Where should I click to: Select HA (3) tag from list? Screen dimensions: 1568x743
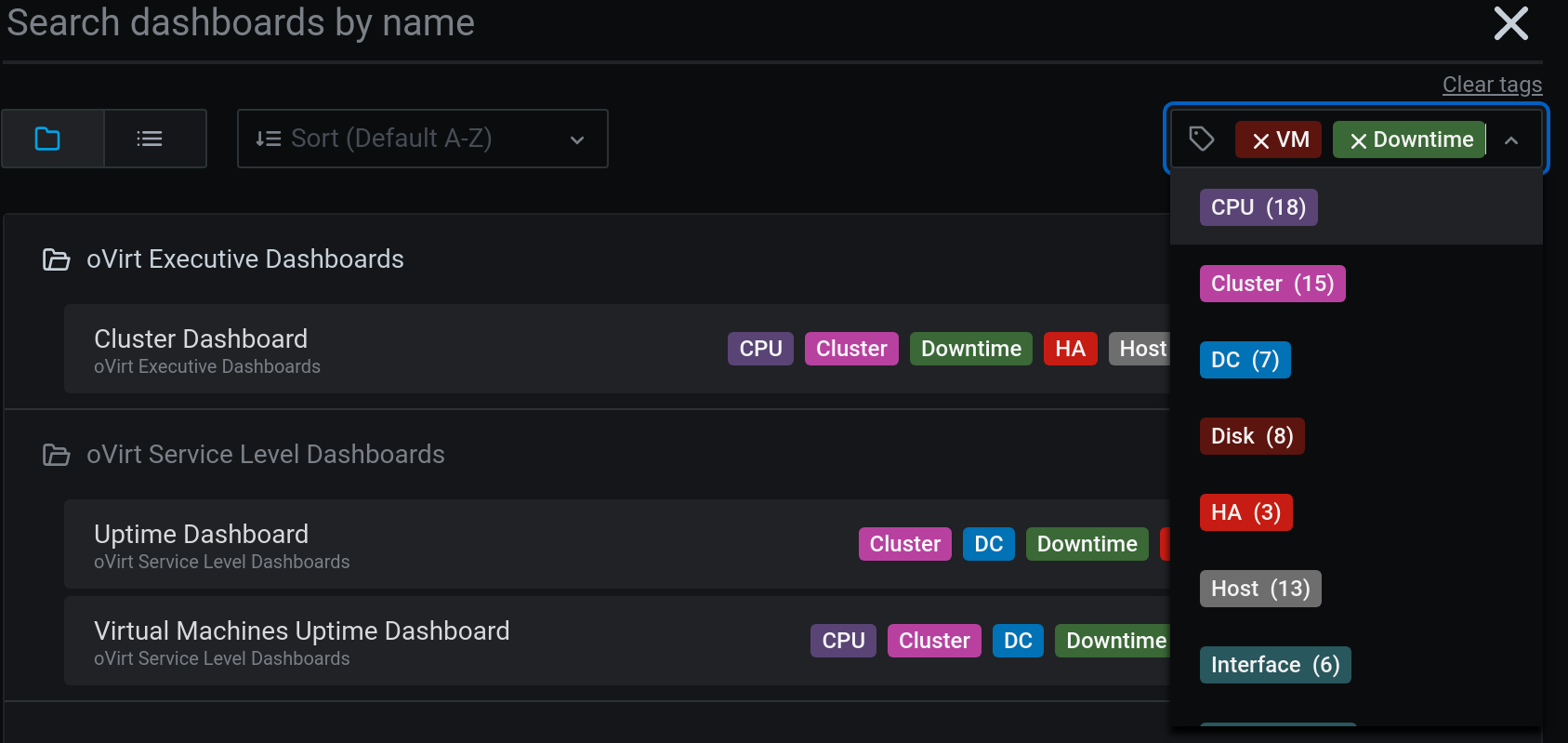(1245, 512)
